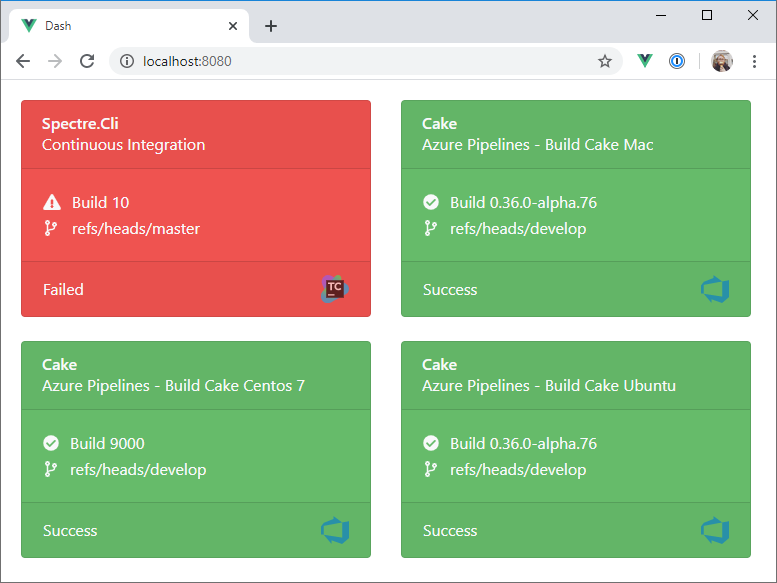Close the Dash tab
This screenshot has width=777, height=583.
tap(233, 26)
